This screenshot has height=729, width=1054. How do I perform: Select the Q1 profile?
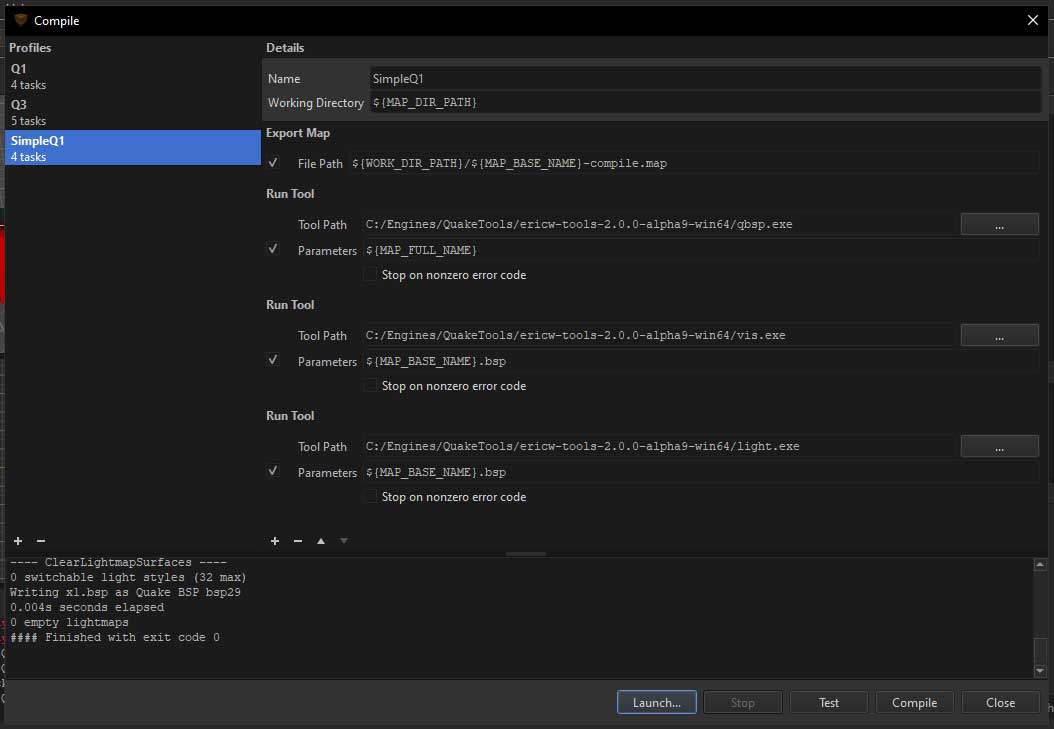tap(132, 77)
